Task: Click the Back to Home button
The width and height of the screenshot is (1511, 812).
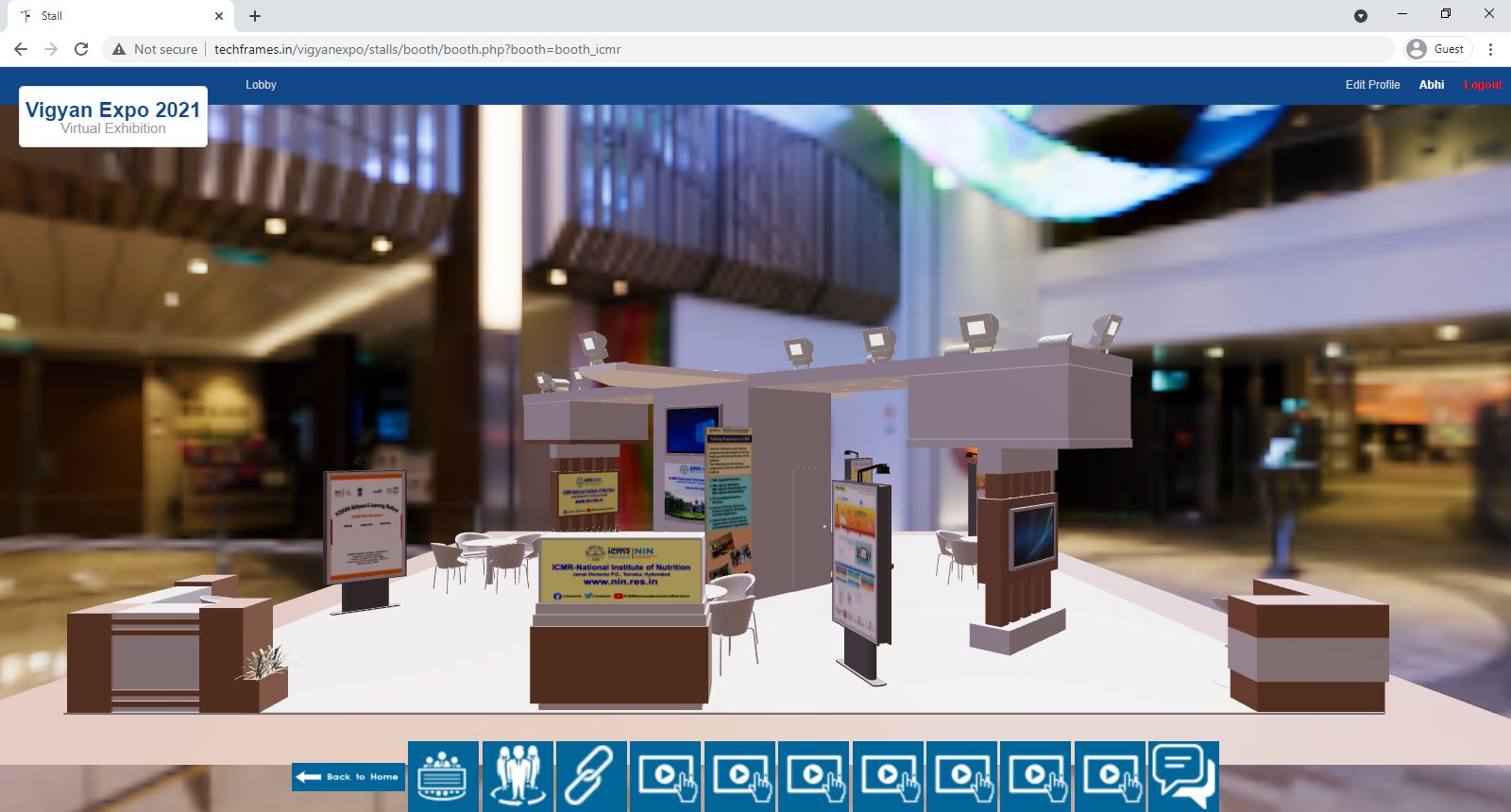Action: 348,777
